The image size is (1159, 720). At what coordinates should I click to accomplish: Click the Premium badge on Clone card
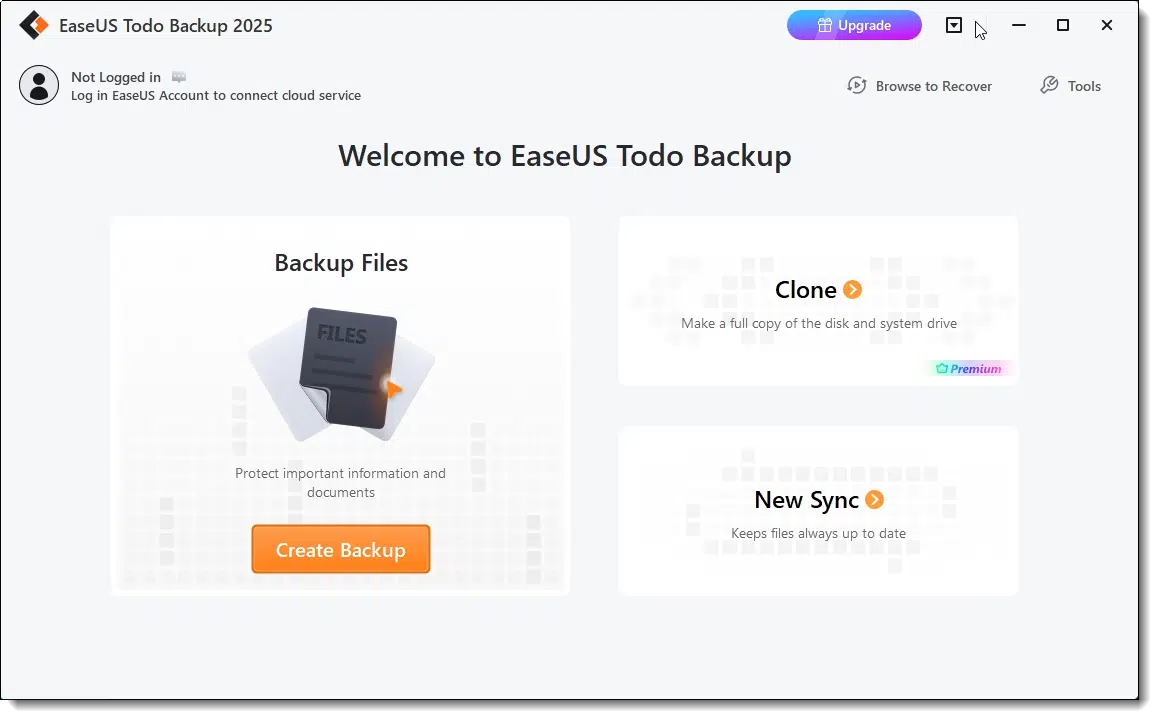969,369
